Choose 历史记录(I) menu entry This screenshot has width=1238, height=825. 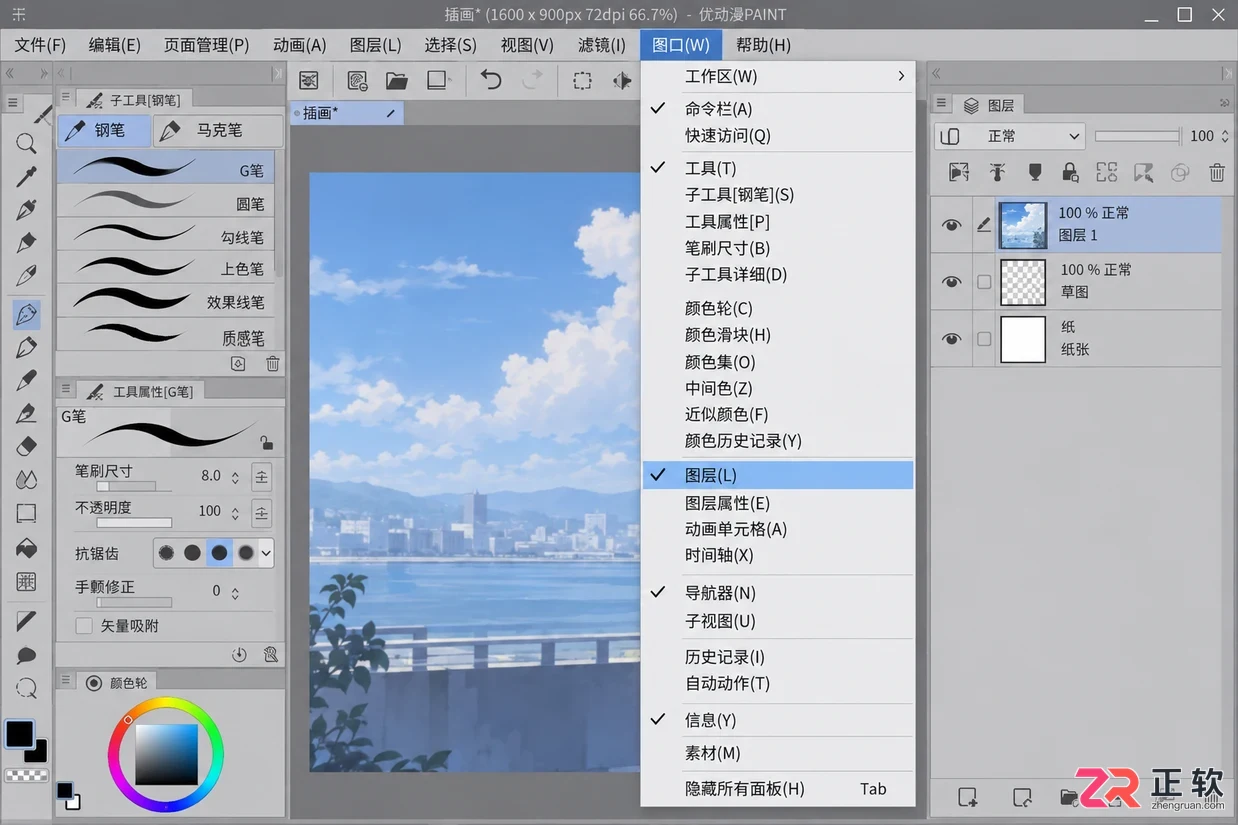[778, 657]
